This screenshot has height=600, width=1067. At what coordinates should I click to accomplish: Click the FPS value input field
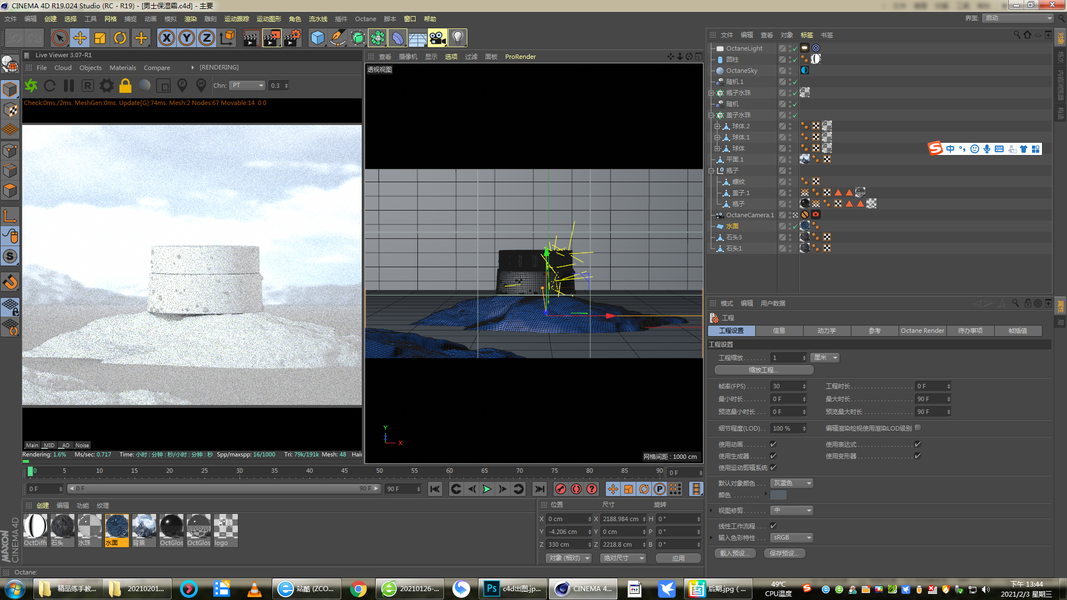click(788, 386)
